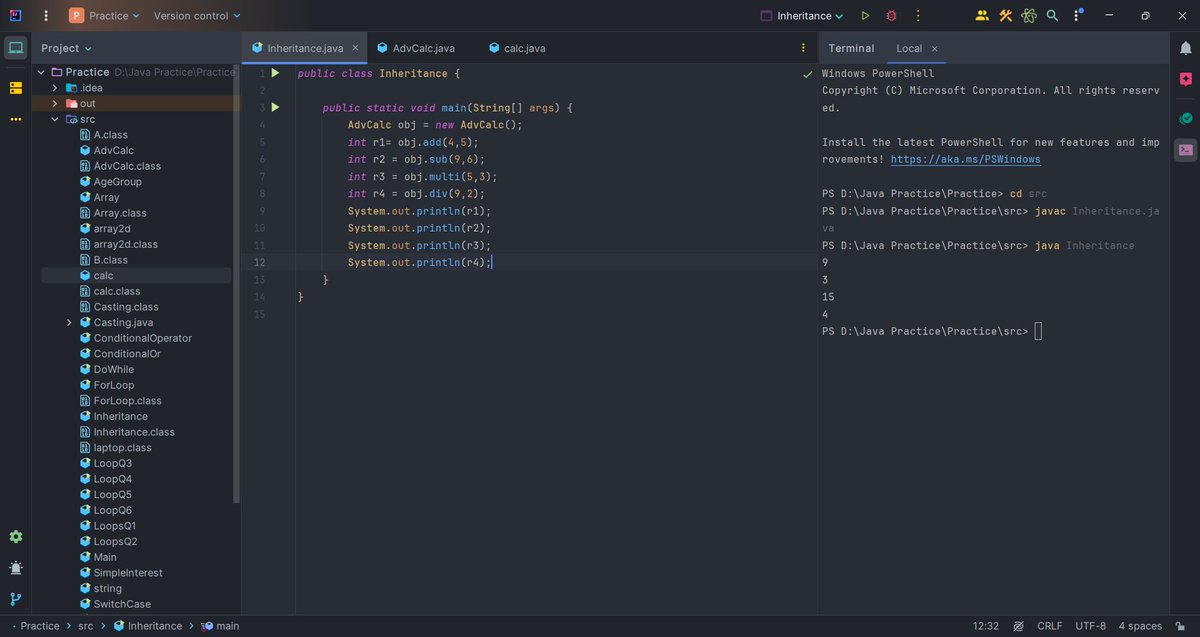Open the Inheritance run configuration dropdown
Screen dimensions: 1200x637
pyautogui.click(x=802, y=16)
